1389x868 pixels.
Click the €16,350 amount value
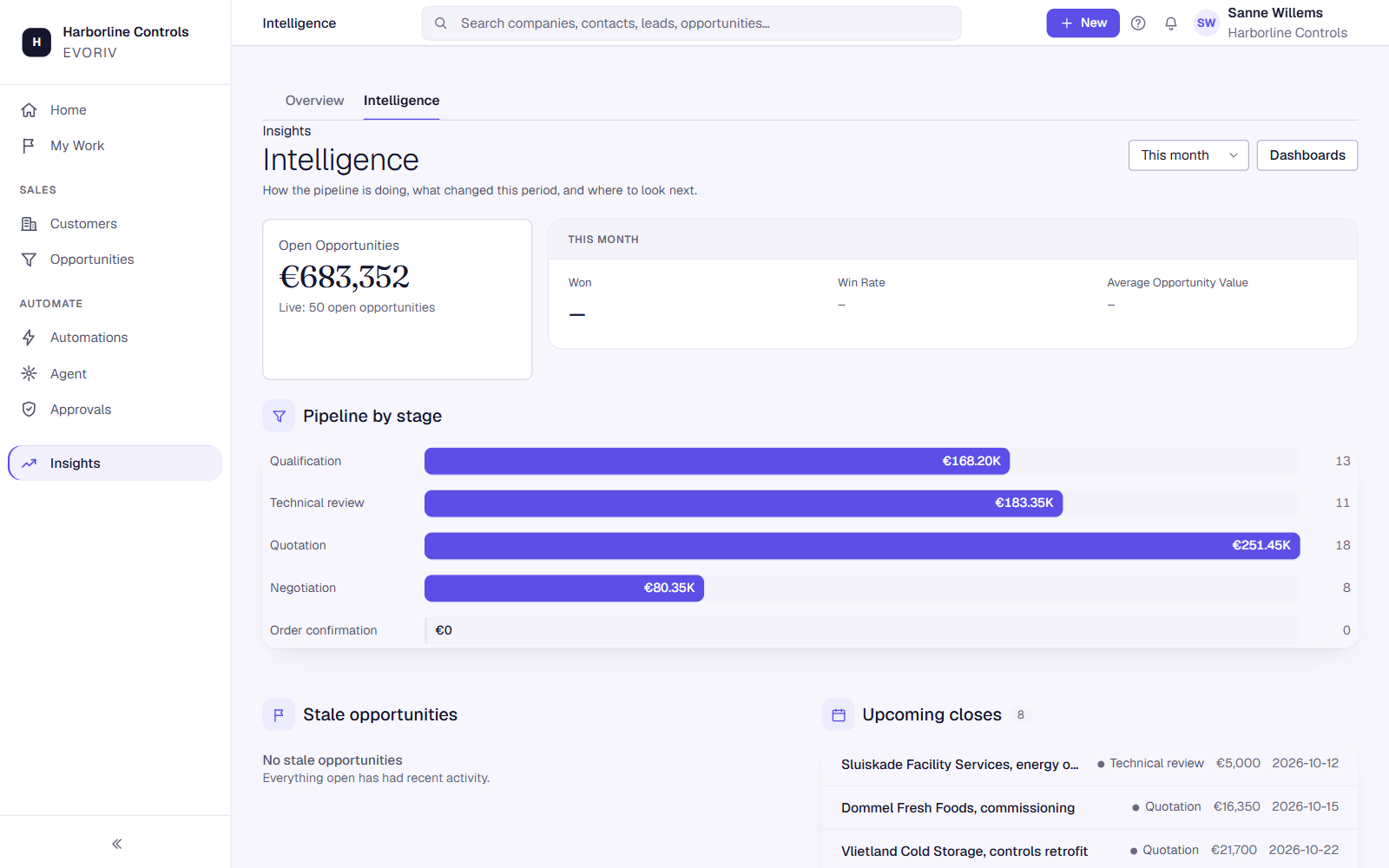pos(1236,807)
